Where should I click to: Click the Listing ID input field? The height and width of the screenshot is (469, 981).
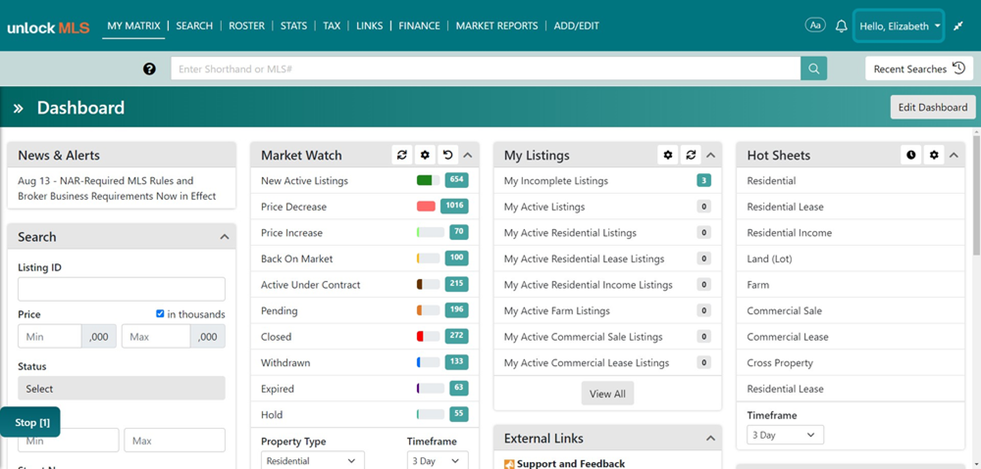tap(121, 290)
